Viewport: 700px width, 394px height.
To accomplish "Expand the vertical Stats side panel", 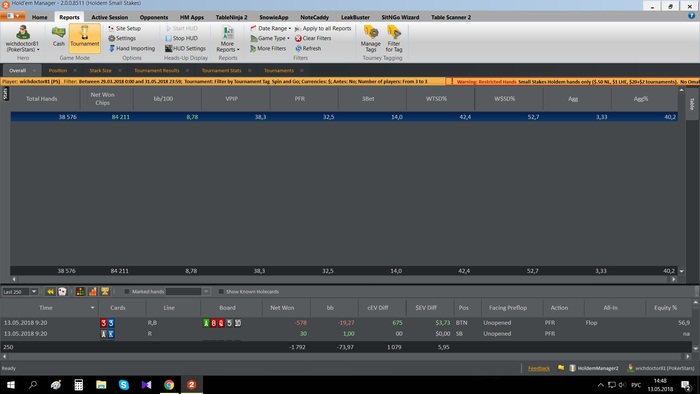I will pyautogui.click(x=5, y=94).
